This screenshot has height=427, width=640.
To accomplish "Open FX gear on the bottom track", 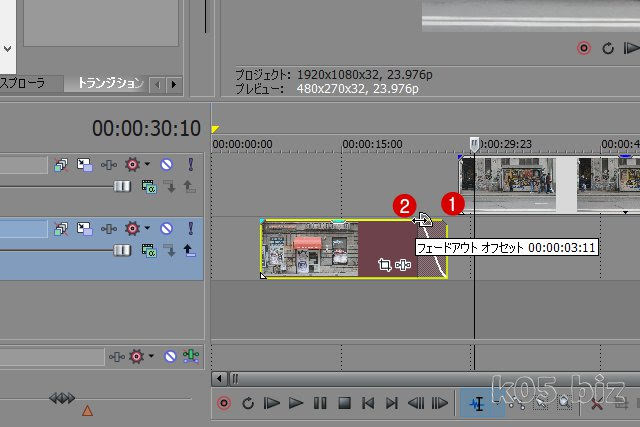I will (136, 357).
